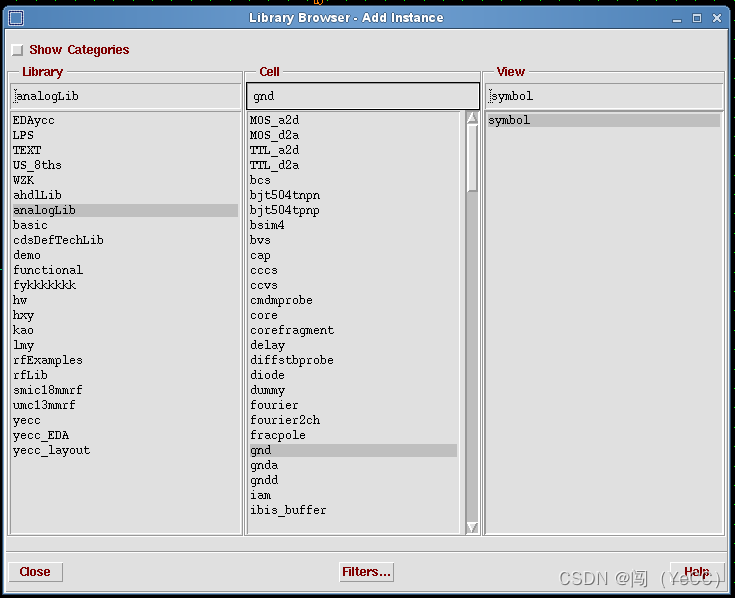Select the yecc library
735x598 pixels.
tap(27, 420)
